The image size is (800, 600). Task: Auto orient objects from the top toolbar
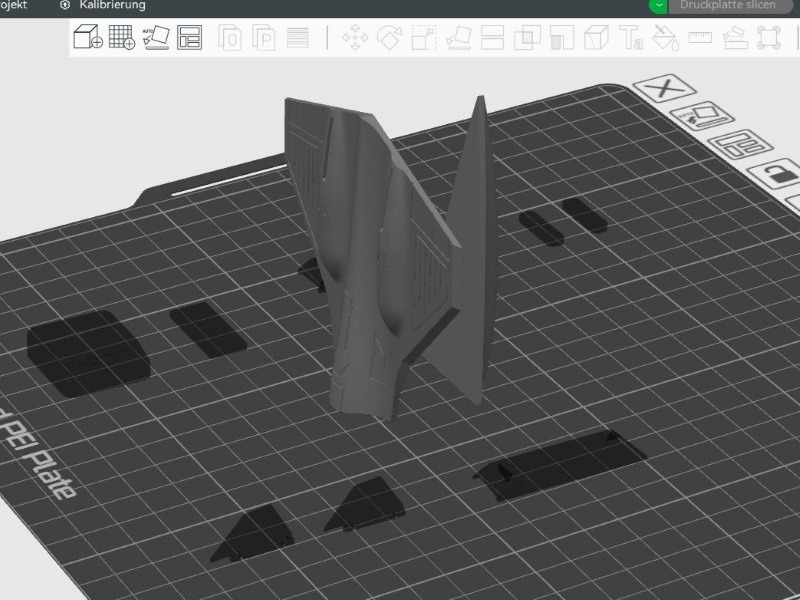(156, 37)
